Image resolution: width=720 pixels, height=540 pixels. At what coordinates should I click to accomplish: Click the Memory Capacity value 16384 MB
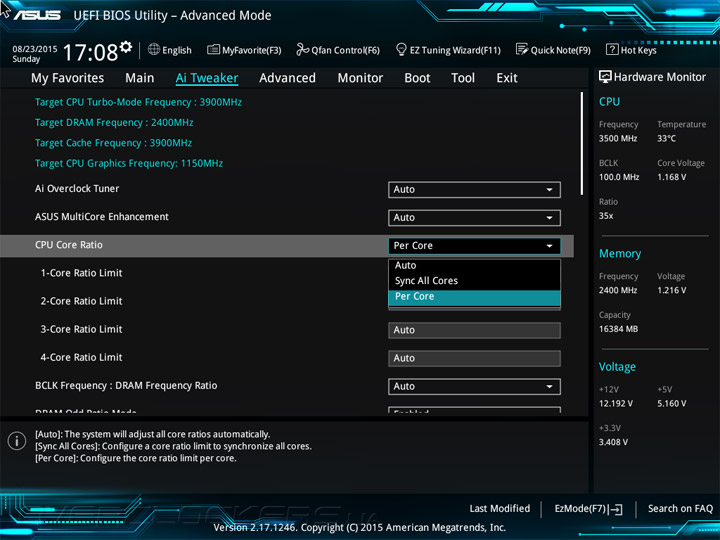coord(619,329)
